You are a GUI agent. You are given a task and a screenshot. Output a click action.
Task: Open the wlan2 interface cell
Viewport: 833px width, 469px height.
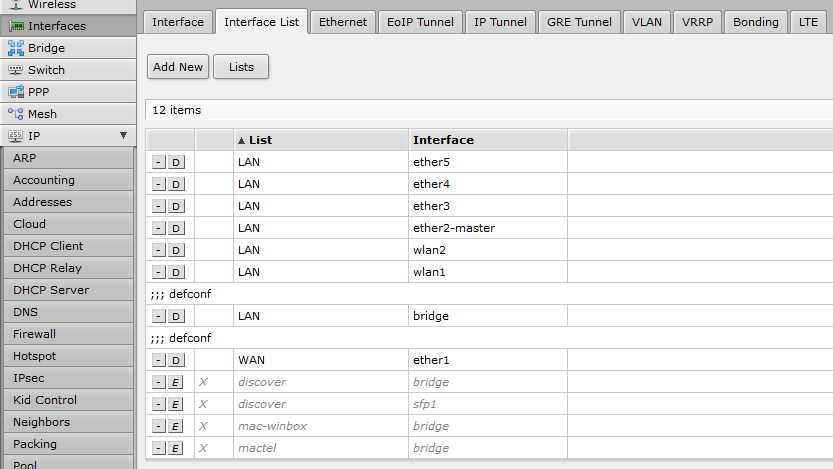(488, 250)
